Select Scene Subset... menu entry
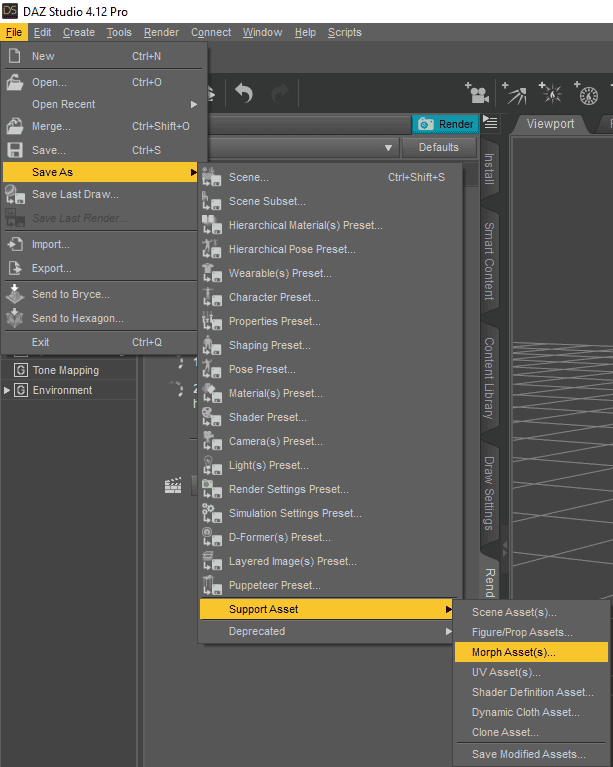This screenshot has height=767, width=613. (267, 201)
